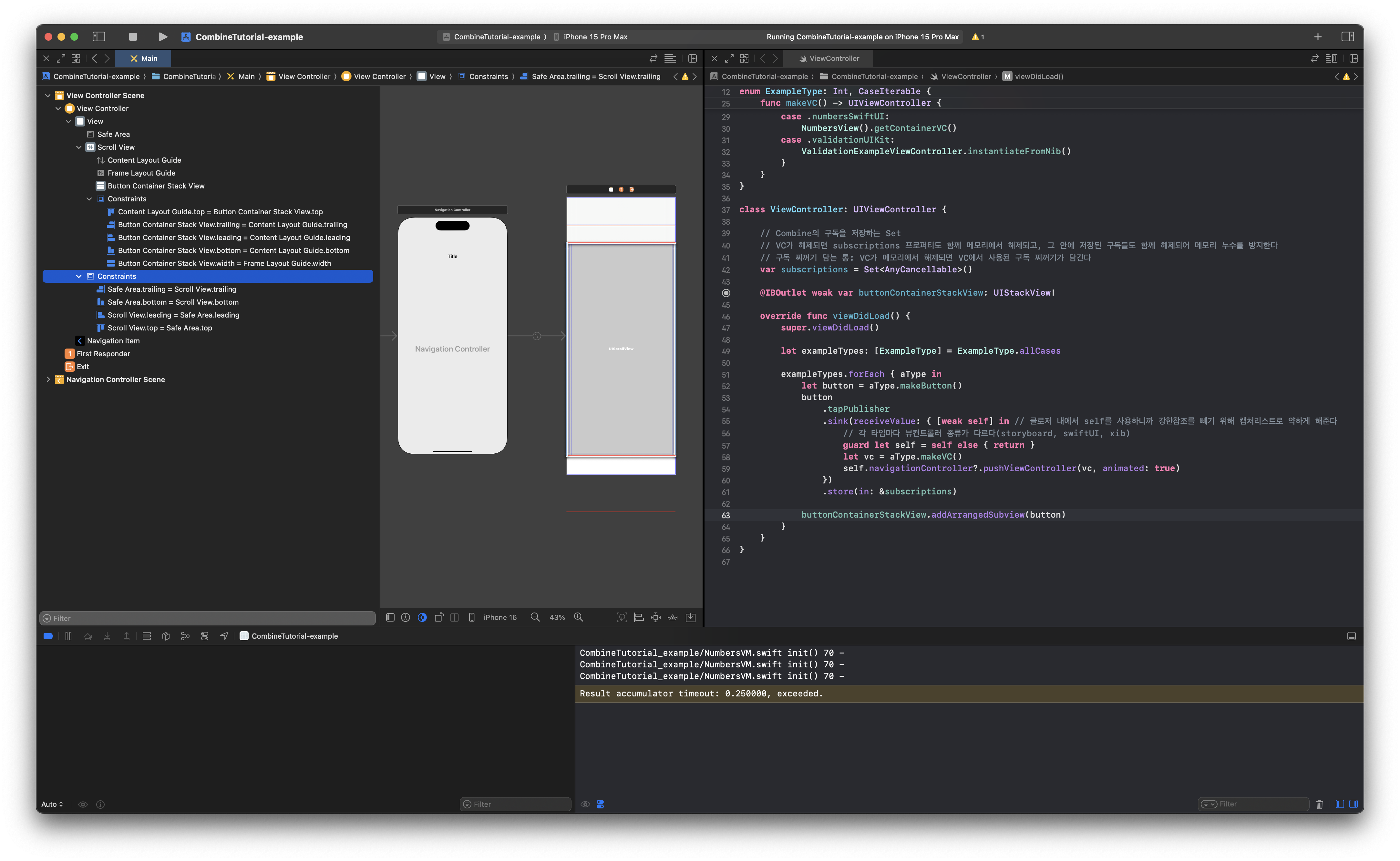This screenshot has height=861, width=1400.
Task: Toggle the navigator sidebar in the toolbar
Action: click(98, 36)
